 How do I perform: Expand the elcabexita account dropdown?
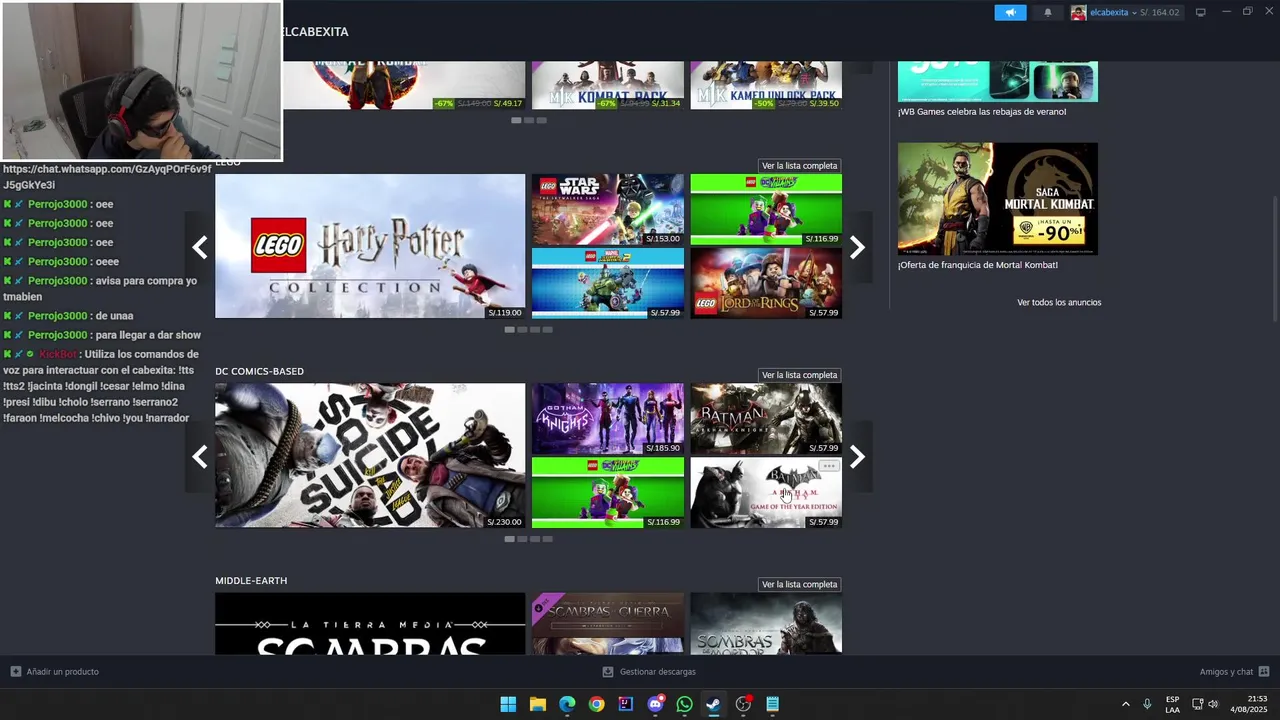(x=1134, y=12)
